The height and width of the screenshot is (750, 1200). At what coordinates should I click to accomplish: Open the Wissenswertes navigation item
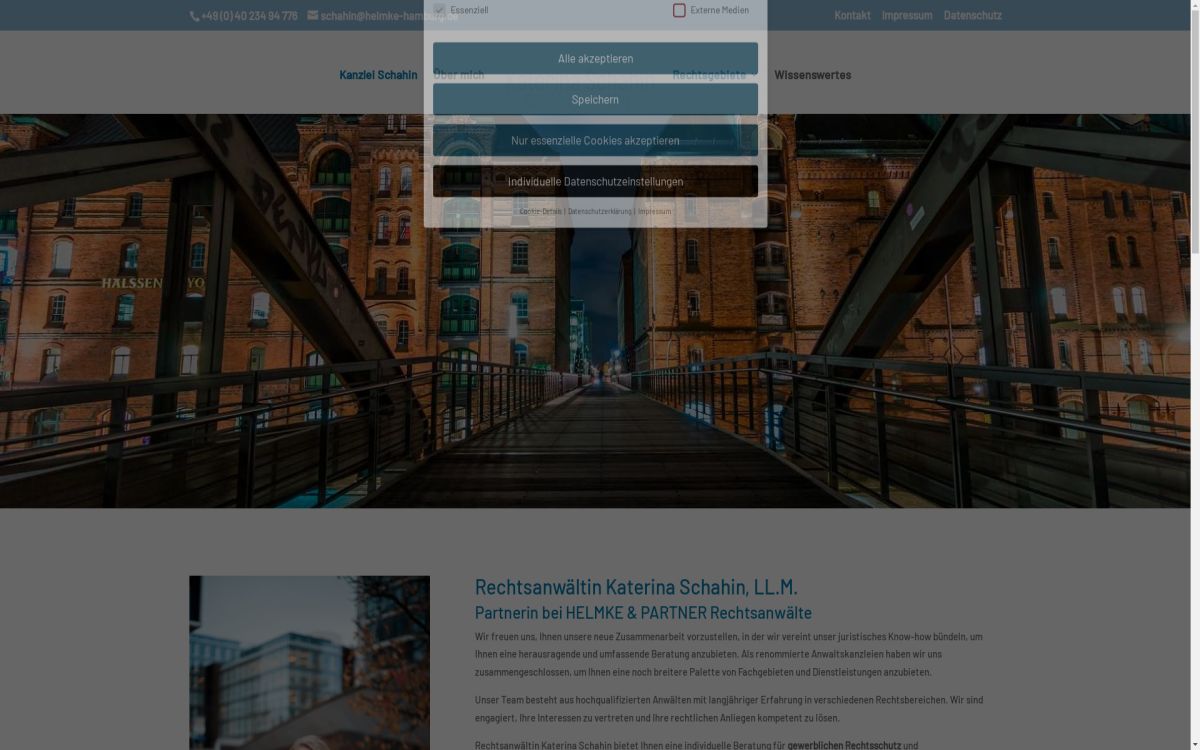click(810, 74)
